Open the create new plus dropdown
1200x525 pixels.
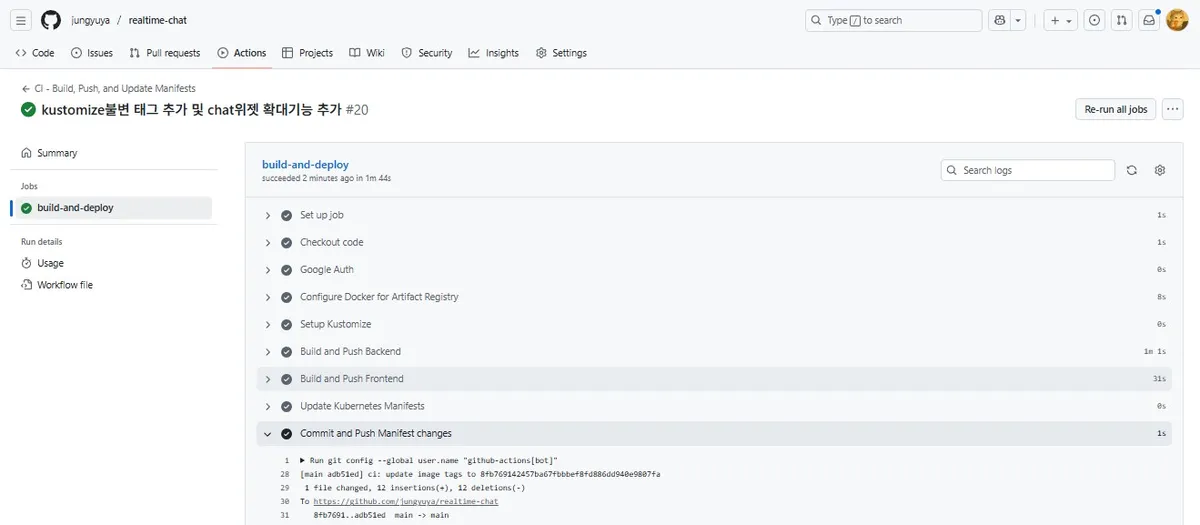click(x=1060, y=21)
